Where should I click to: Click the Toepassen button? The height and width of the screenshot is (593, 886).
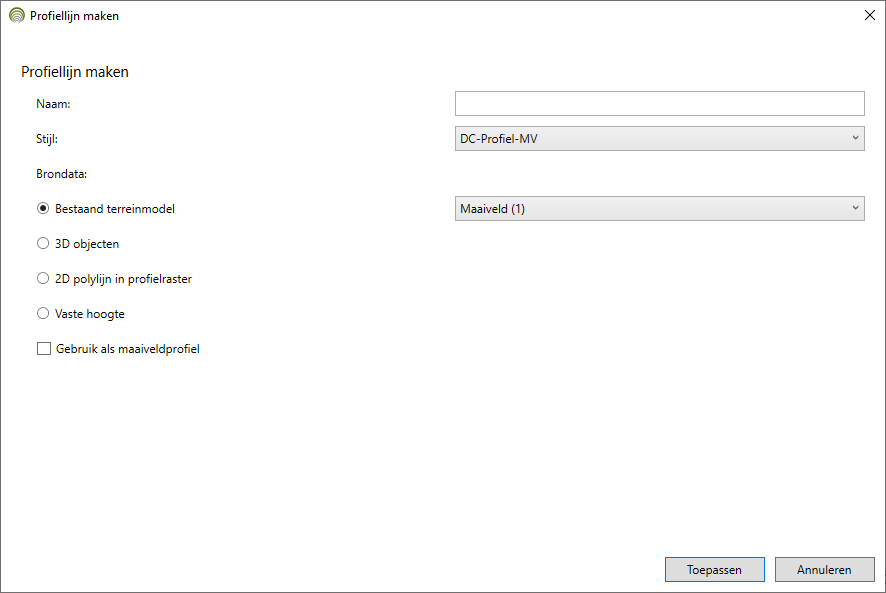714,569
